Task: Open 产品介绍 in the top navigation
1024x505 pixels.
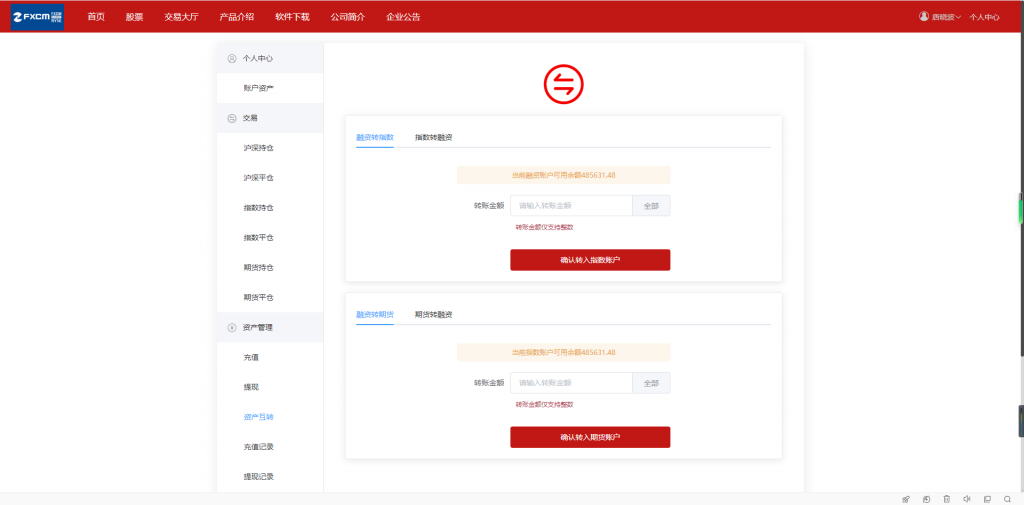Action: pyautogui.click(x=237, y=17)
